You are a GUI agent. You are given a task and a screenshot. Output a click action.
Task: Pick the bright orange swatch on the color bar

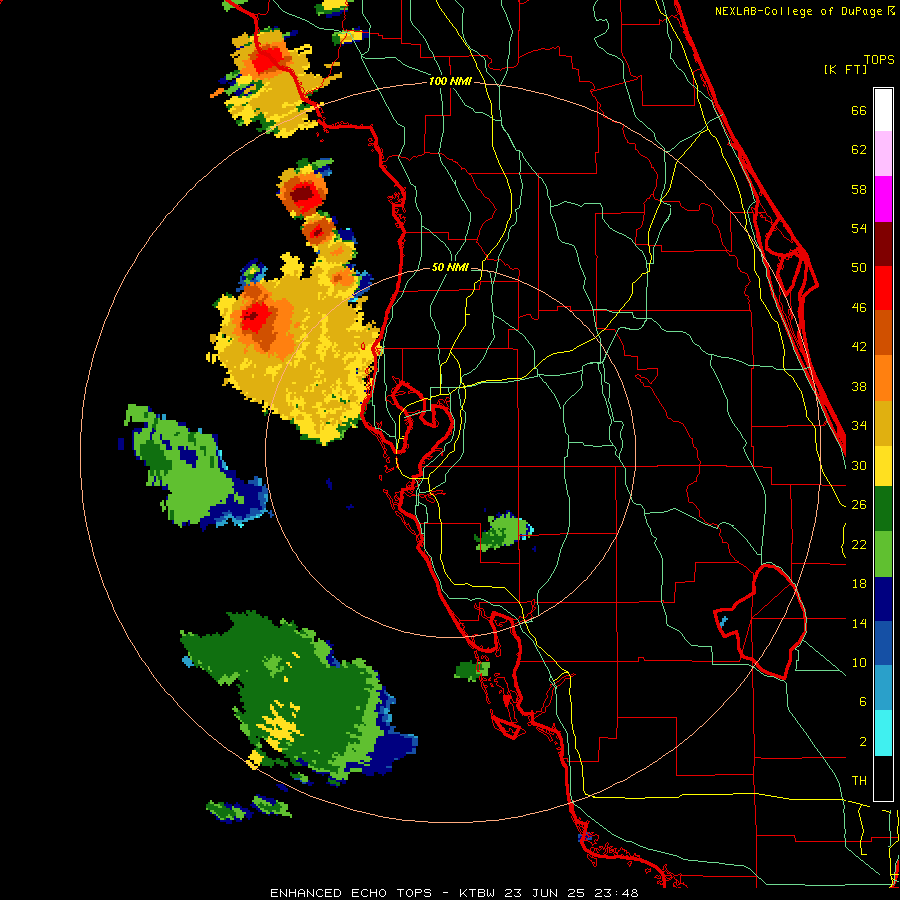click(x=883, y=378)
